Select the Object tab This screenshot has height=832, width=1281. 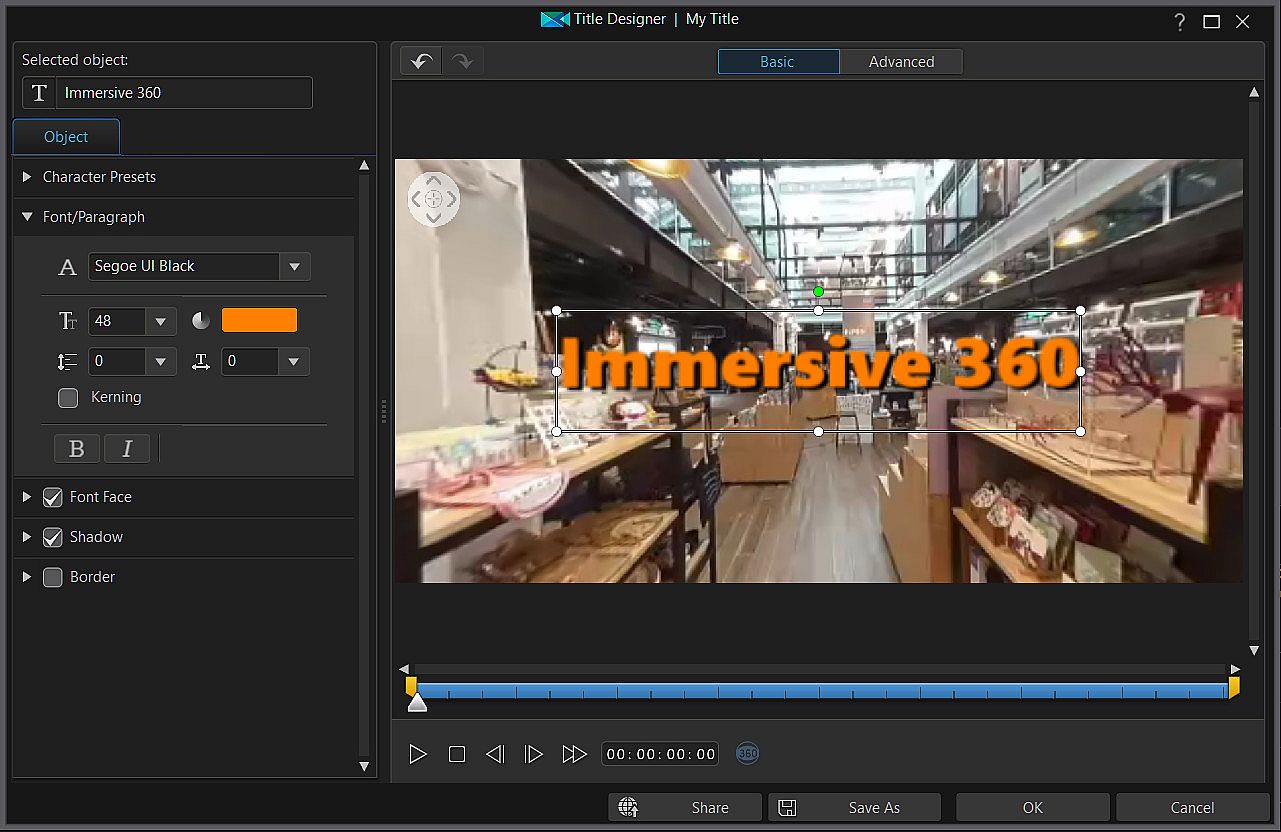pos(66,137)
